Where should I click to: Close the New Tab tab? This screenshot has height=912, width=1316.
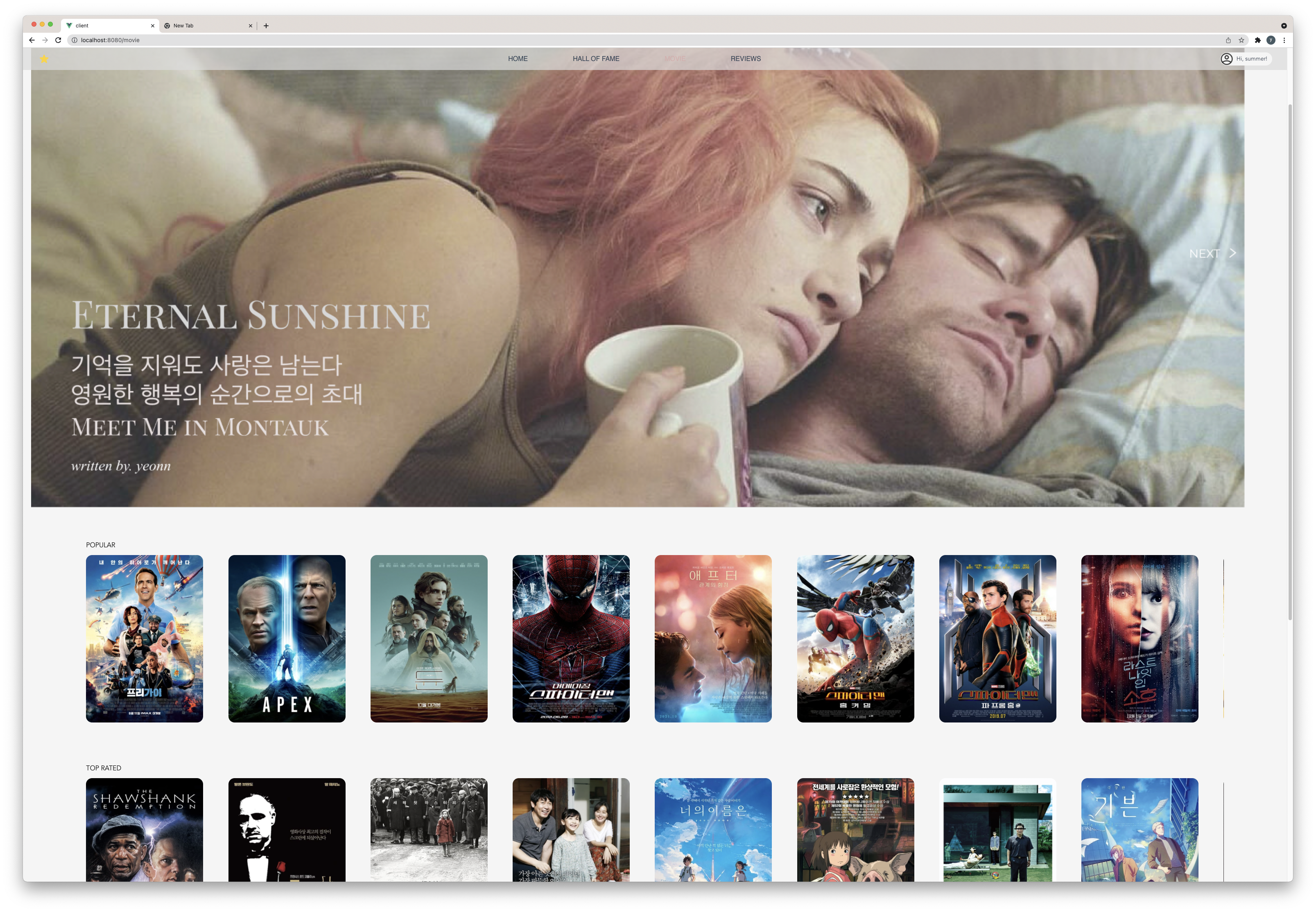pos(250,26)
